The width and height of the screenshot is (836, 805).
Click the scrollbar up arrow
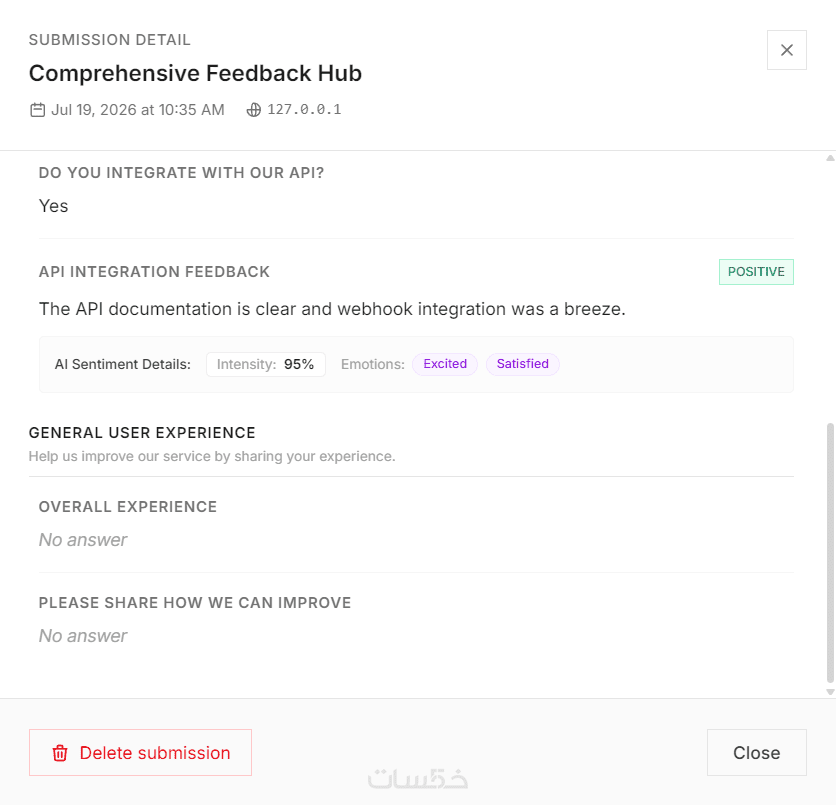pos(830,158)
